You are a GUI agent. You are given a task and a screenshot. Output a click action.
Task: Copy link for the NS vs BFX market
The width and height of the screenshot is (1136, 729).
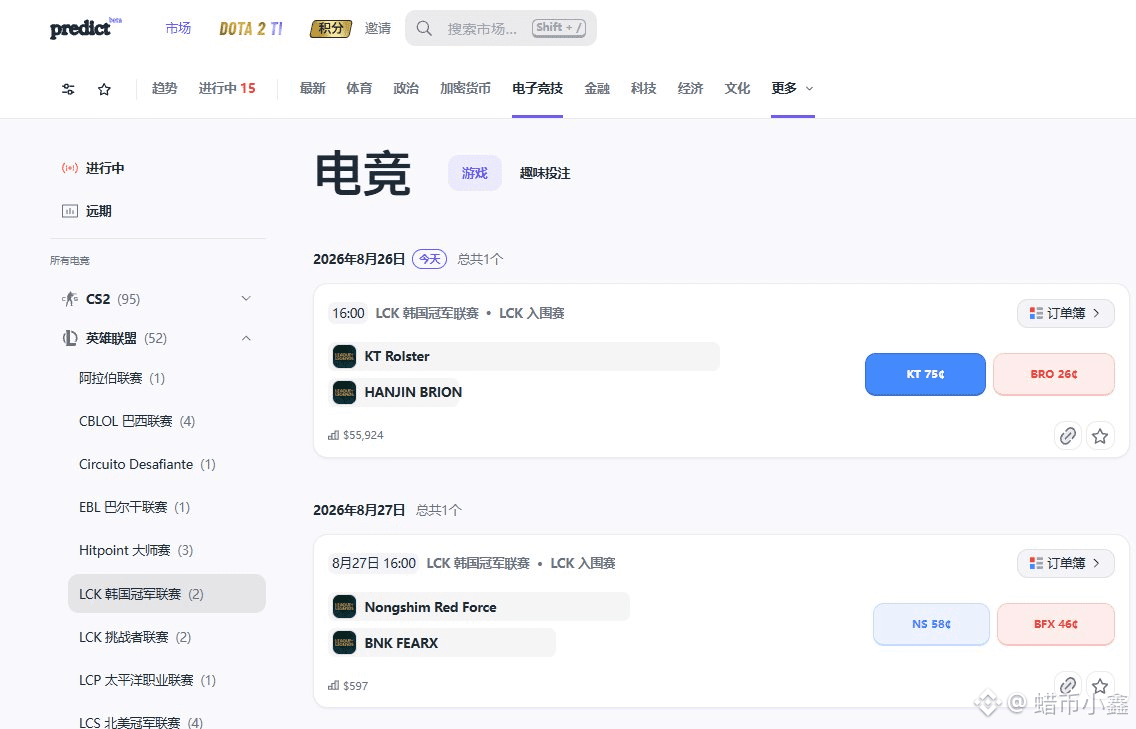[1068, 686]
